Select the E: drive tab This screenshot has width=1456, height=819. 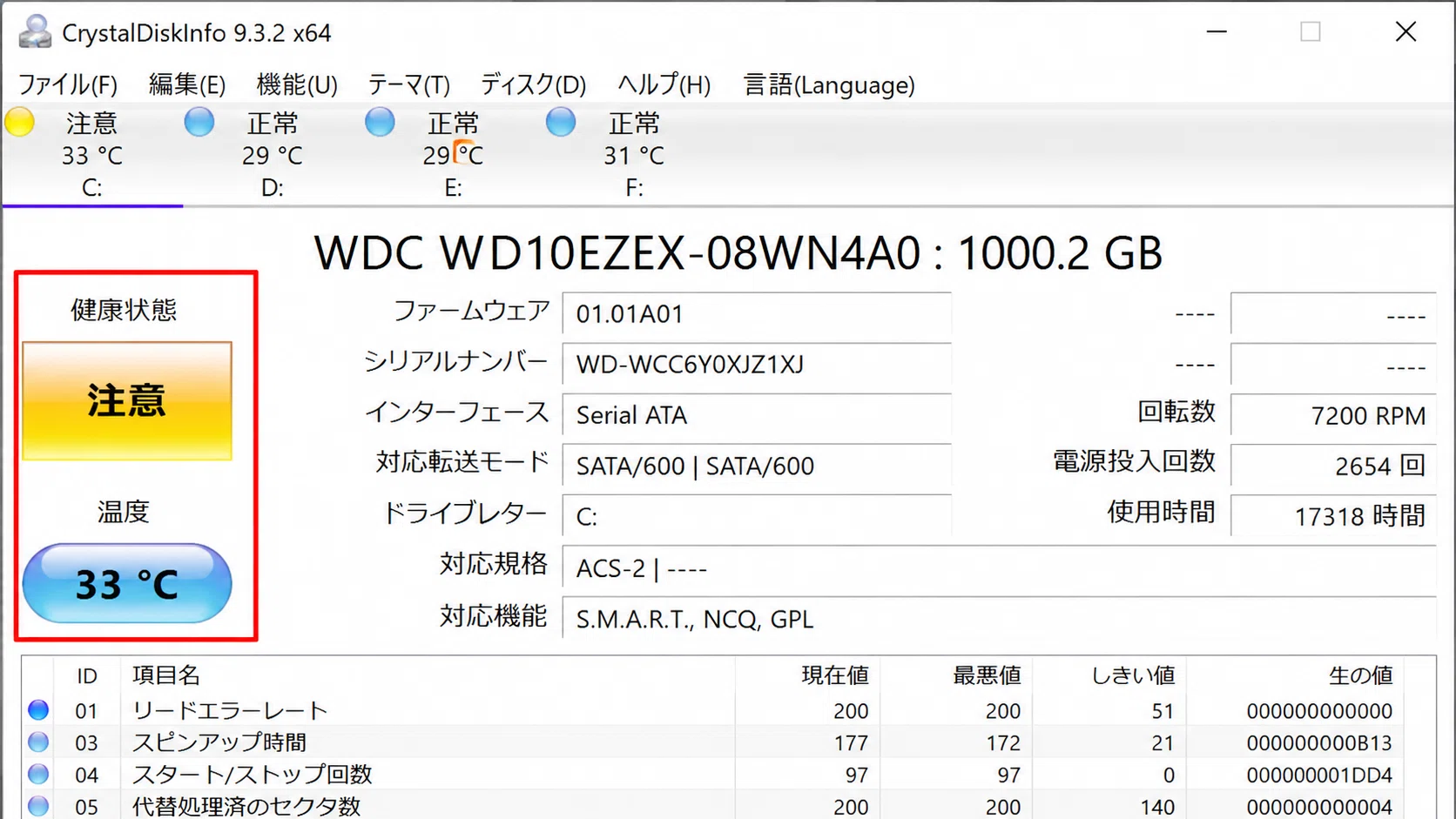tap(453, 155)
